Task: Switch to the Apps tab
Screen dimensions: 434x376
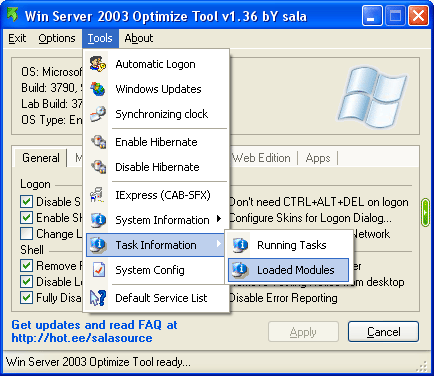Action: 318,158
